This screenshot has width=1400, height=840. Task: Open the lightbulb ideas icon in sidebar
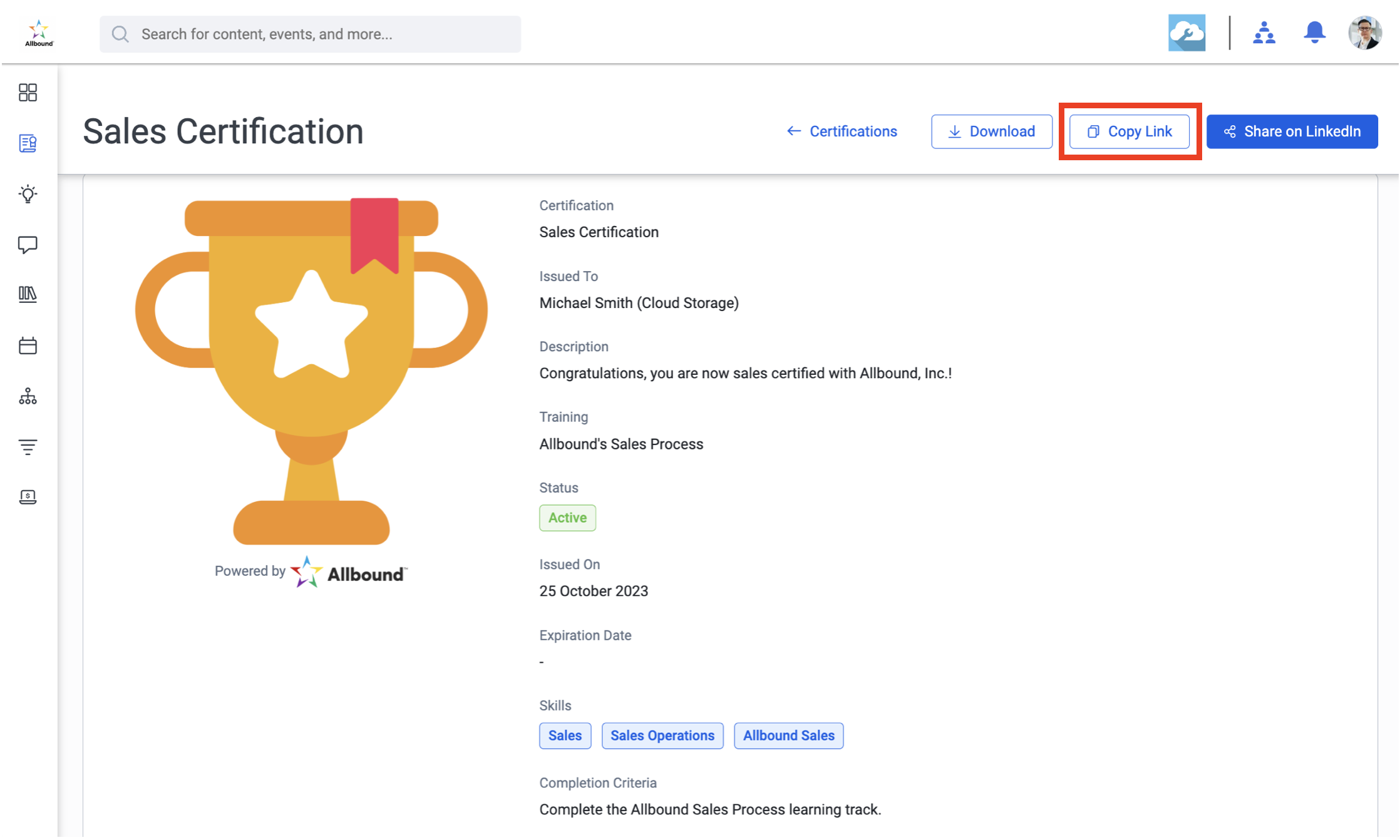pos(28,193)
